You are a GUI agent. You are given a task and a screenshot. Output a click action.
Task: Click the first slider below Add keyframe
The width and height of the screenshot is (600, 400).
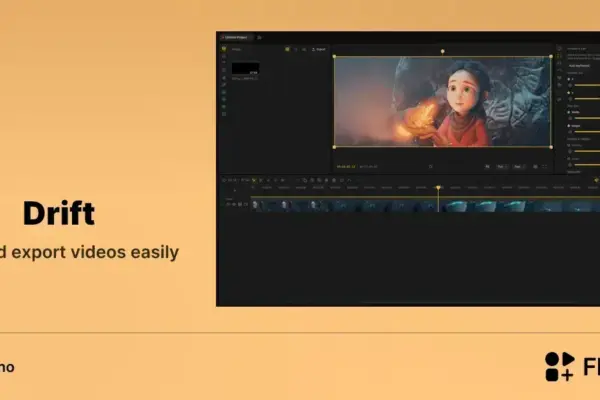[587, 85]
